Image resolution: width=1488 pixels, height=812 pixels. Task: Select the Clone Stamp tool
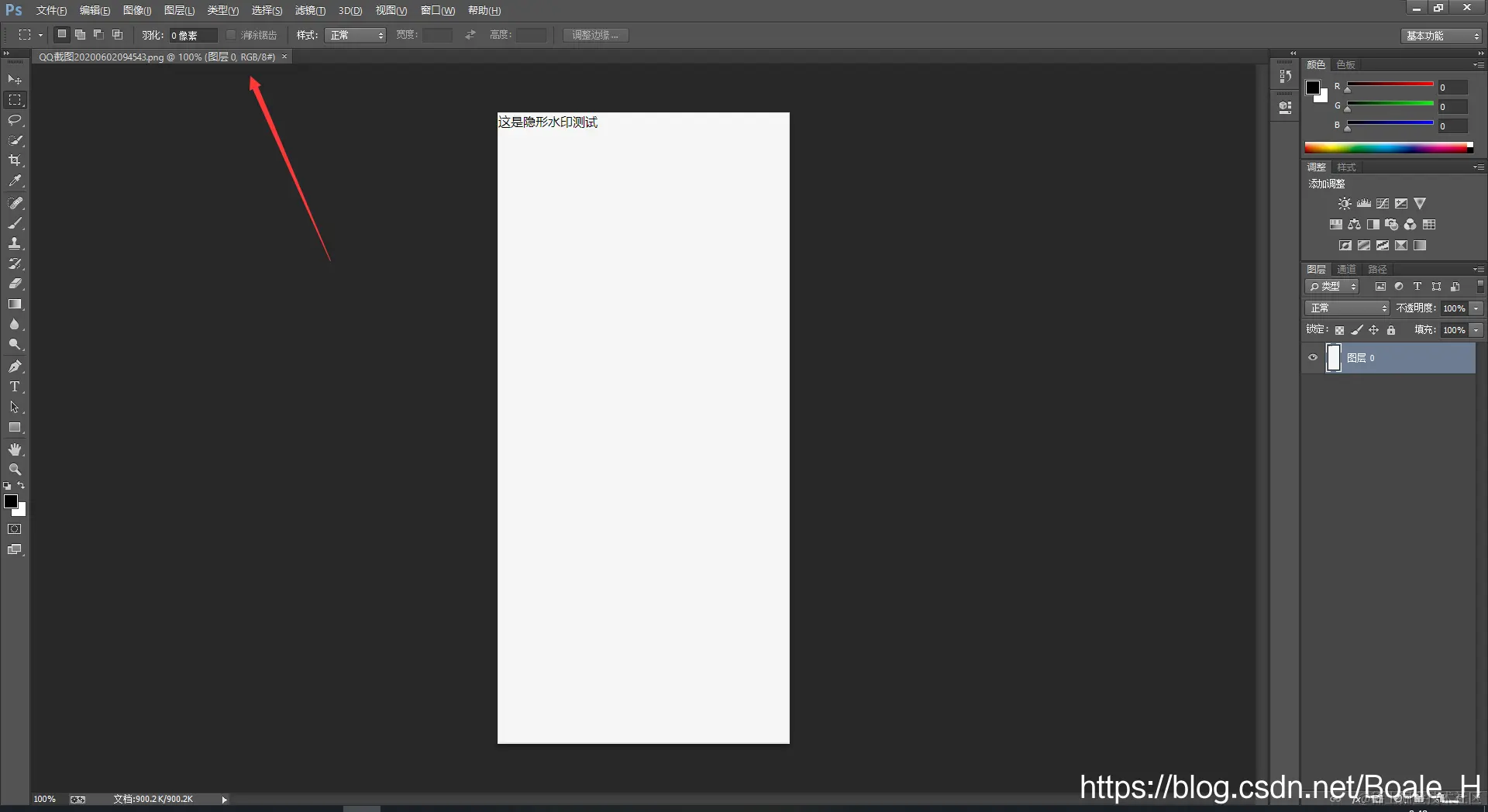[x=14, y=243]
